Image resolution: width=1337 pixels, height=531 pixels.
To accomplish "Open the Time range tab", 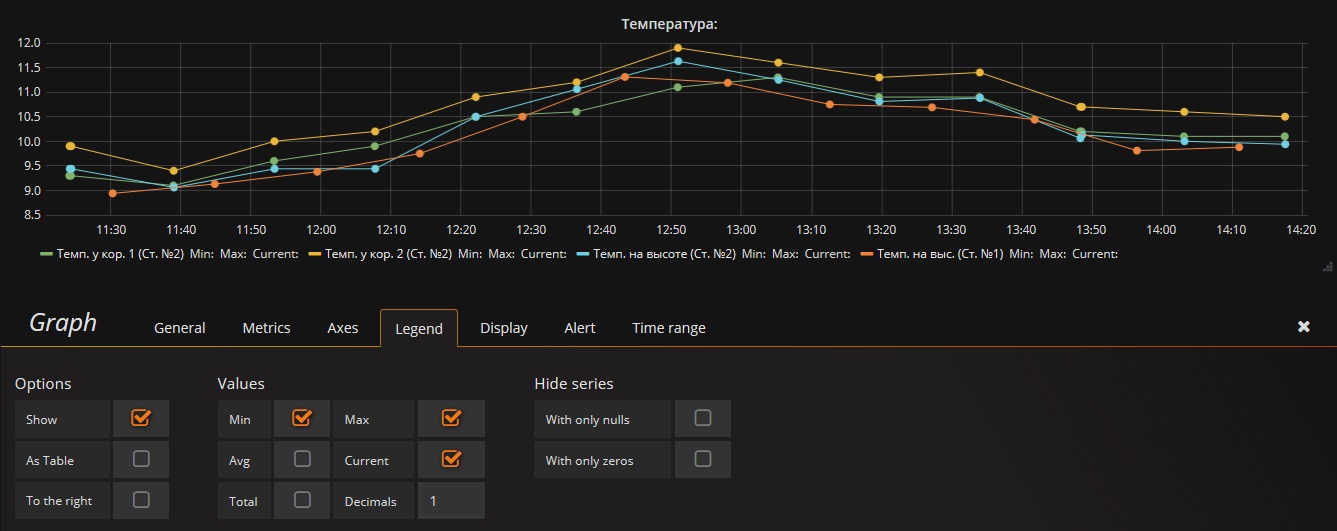I will (x=669, y=328).
